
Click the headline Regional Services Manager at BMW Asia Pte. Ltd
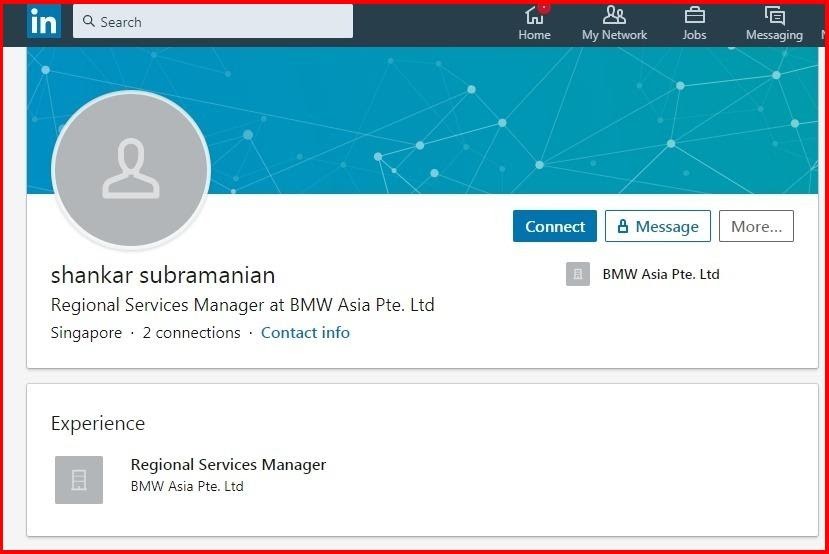tap(243, 305)
